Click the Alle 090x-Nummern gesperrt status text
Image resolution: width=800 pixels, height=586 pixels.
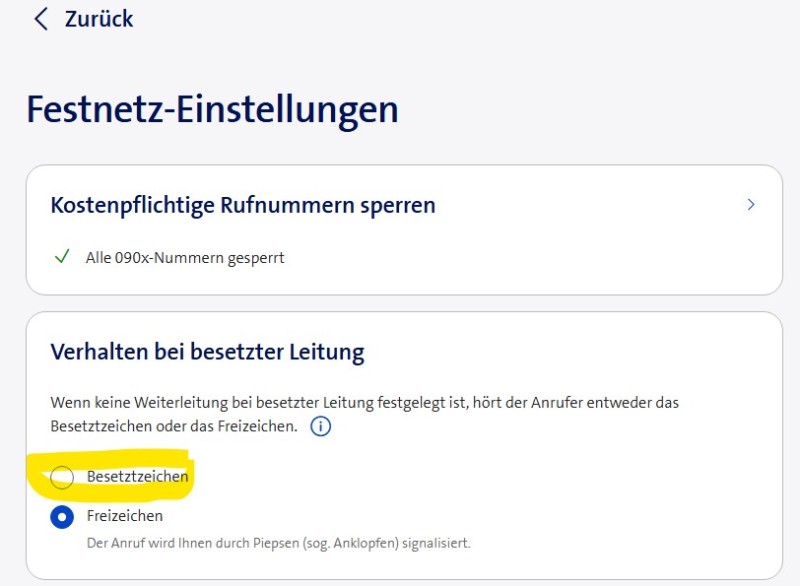coord(185,258)
